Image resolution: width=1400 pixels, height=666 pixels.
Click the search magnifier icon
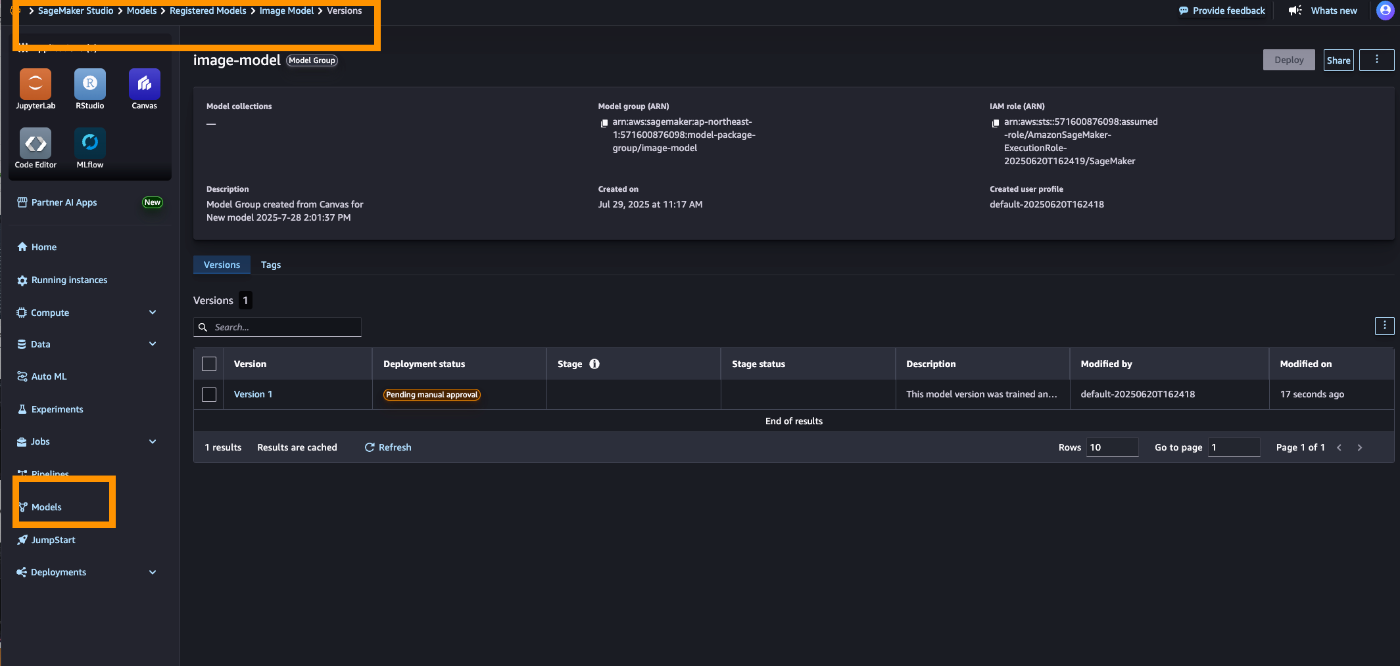tap(204, 327)
